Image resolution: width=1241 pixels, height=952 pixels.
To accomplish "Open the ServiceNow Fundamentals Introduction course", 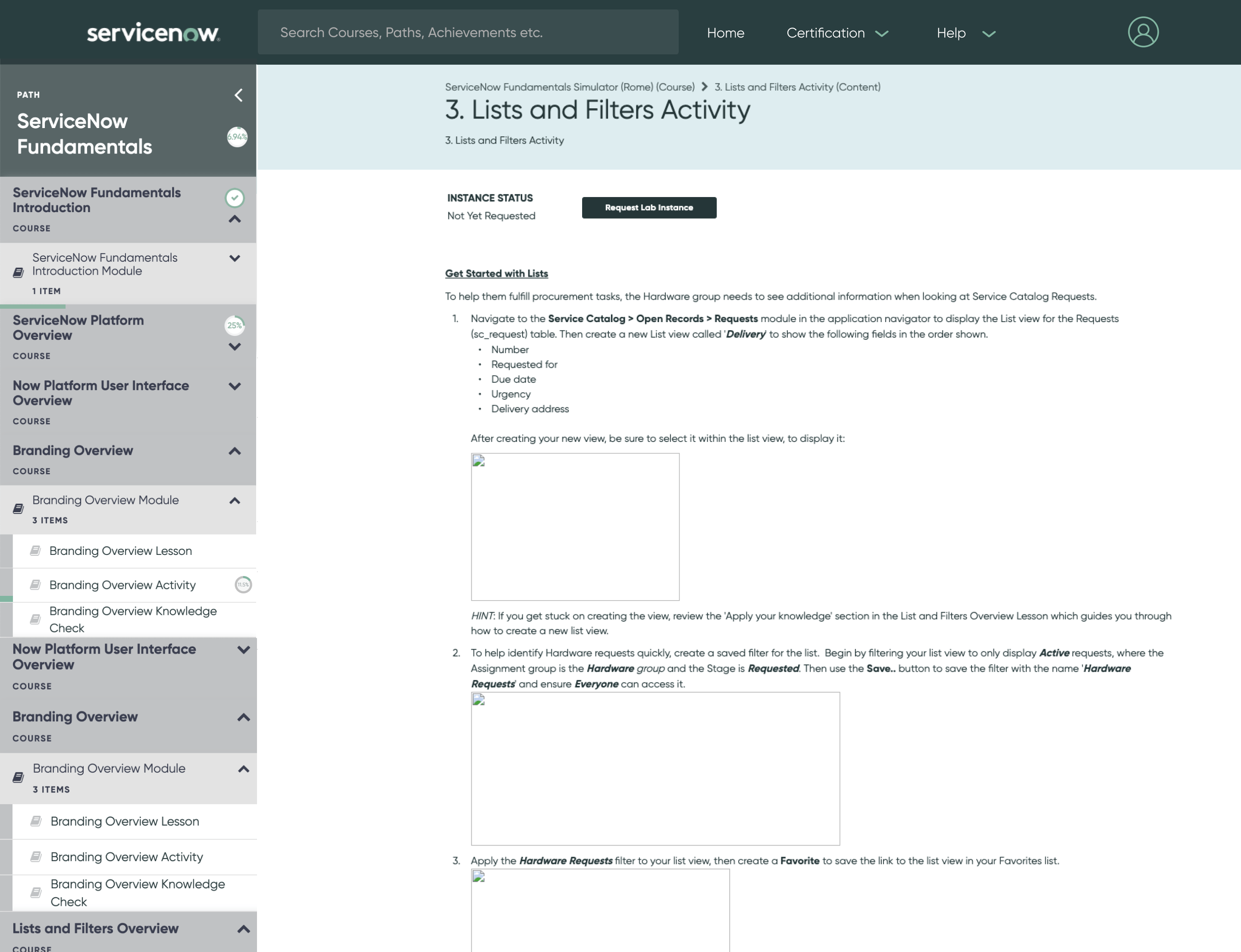I will click(x=96, y=200).
